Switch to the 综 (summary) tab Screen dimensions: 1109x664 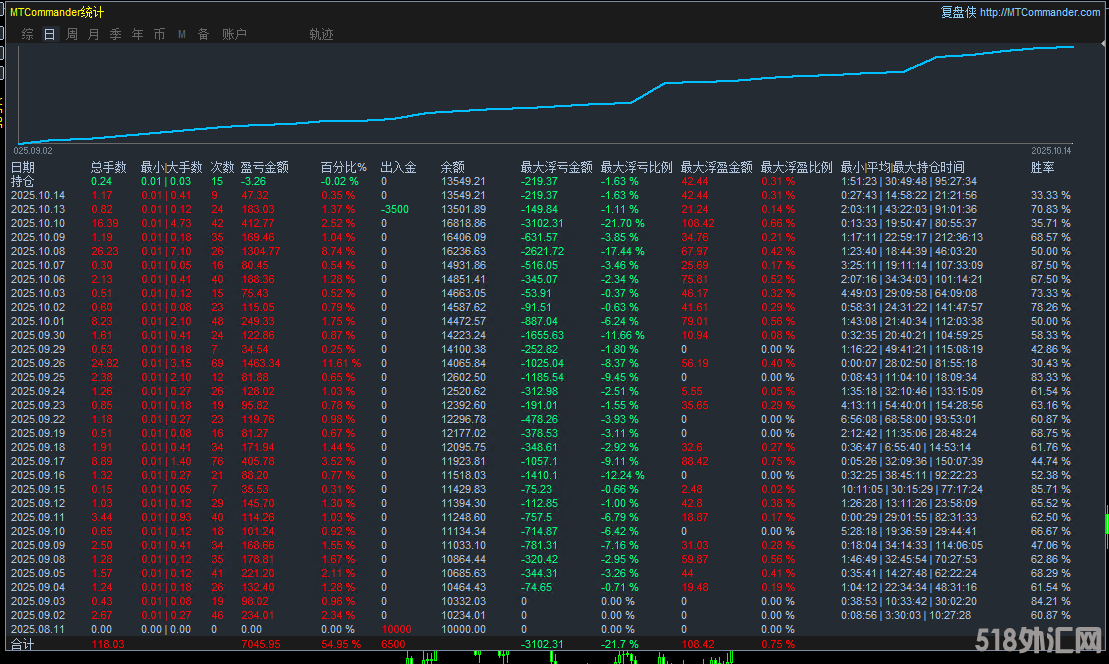[27, 34]
